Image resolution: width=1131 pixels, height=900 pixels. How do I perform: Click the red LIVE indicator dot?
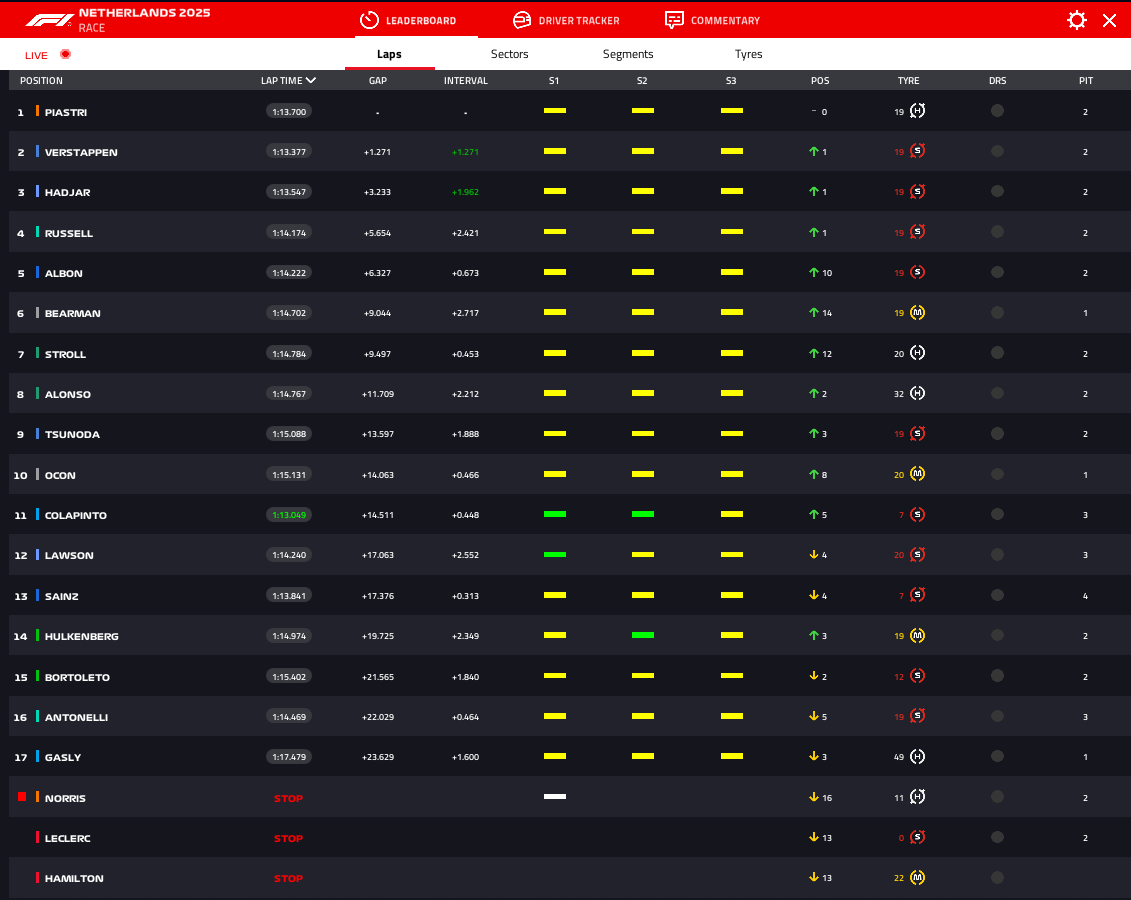pos(66,54)
